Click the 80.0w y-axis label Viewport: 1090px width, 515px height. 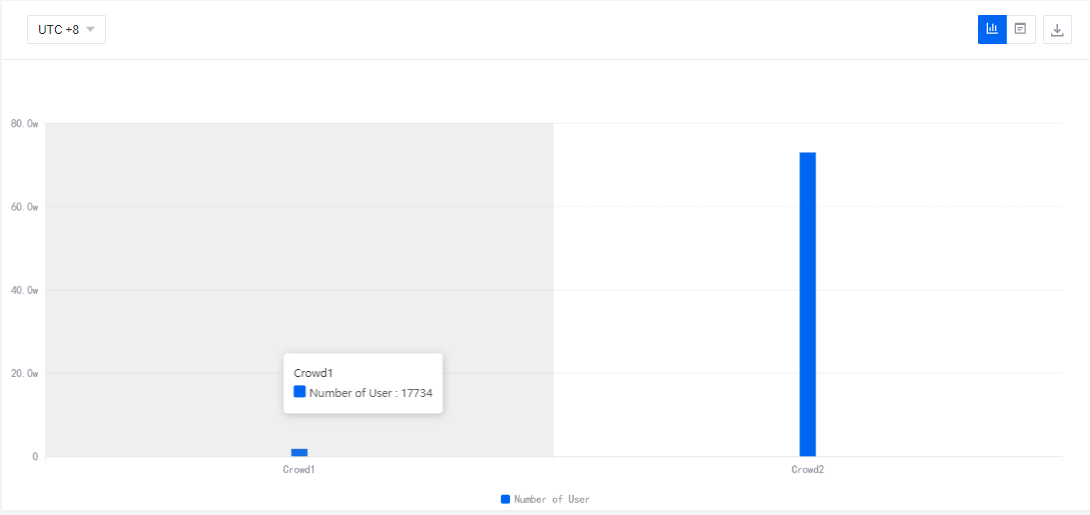(x=25, y=124)
